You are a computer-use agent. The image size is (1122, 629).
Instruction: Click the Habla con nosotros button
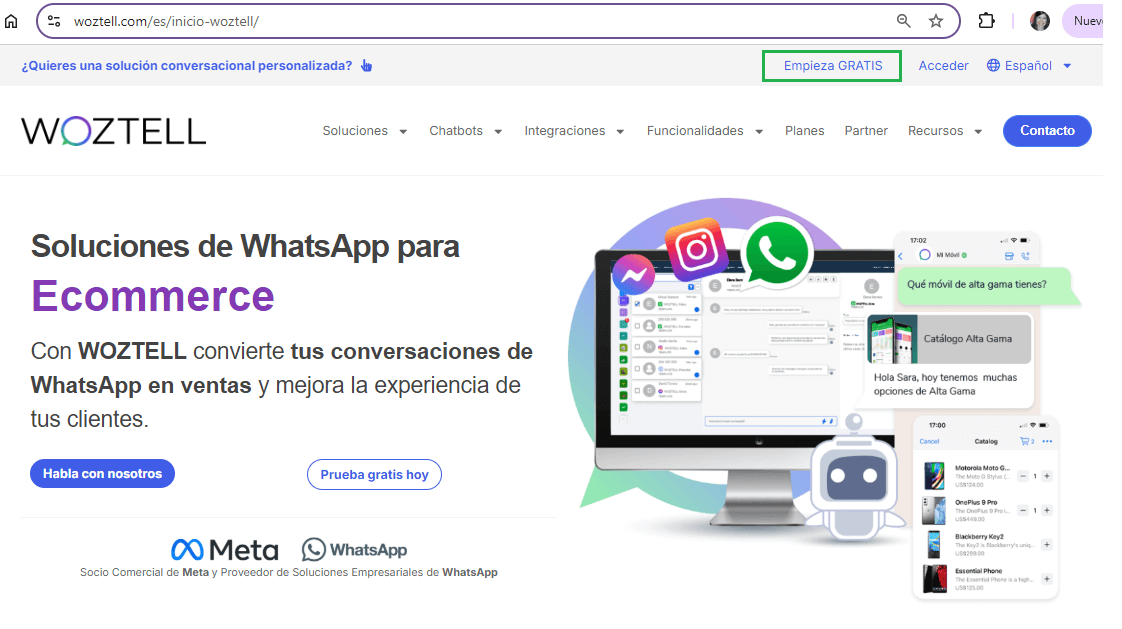tap(102, 474)
